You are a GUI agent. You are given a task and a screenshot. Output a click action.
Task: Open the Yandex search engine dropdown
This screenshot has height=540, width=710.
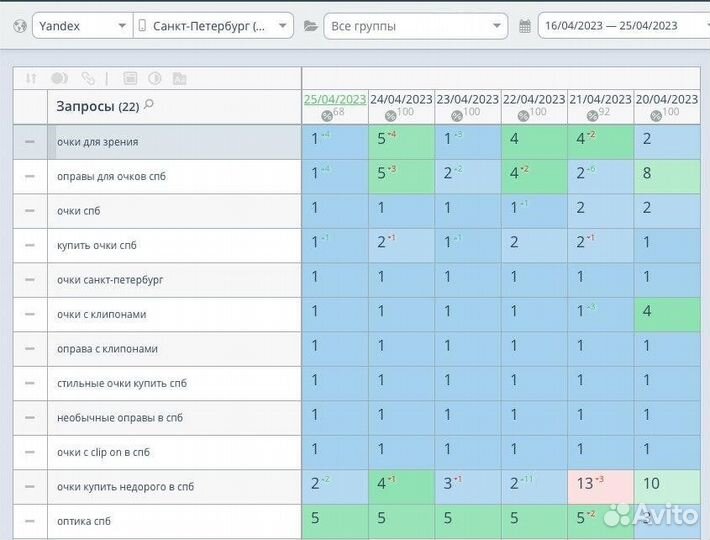point(81,26)
